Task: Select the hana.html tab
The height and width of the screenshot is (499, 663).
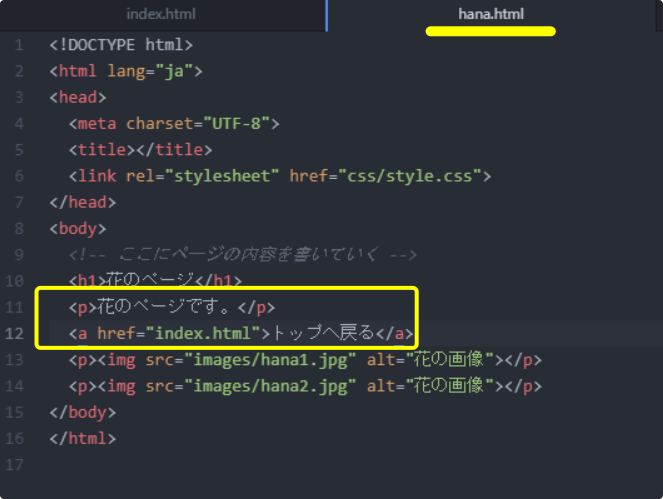Action: (x=491, y=14)
